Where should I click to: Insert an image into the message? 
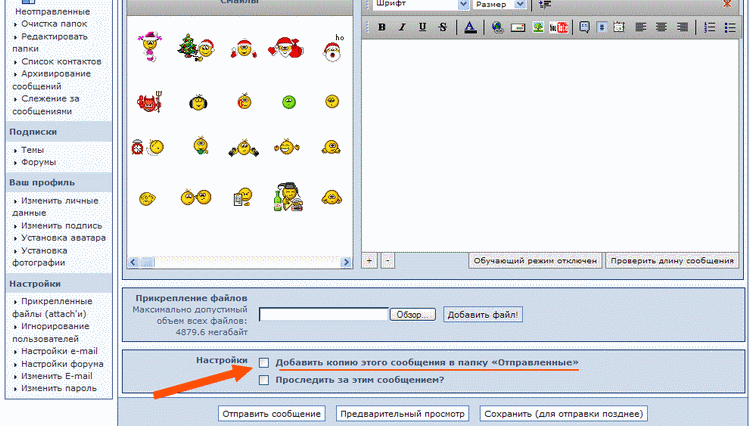coord(538,27)
